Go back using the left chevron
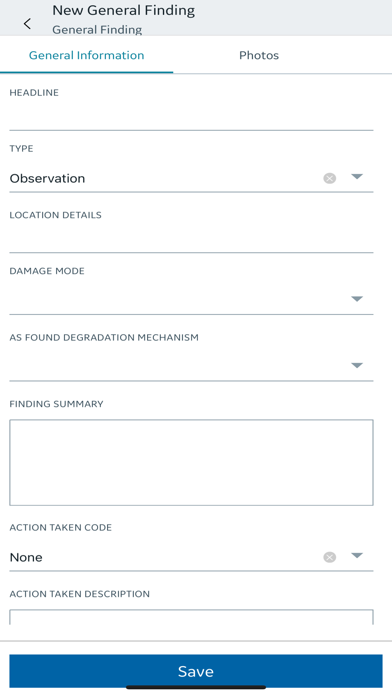This screenshot has width=392, height=696. (x=28, y=24)
